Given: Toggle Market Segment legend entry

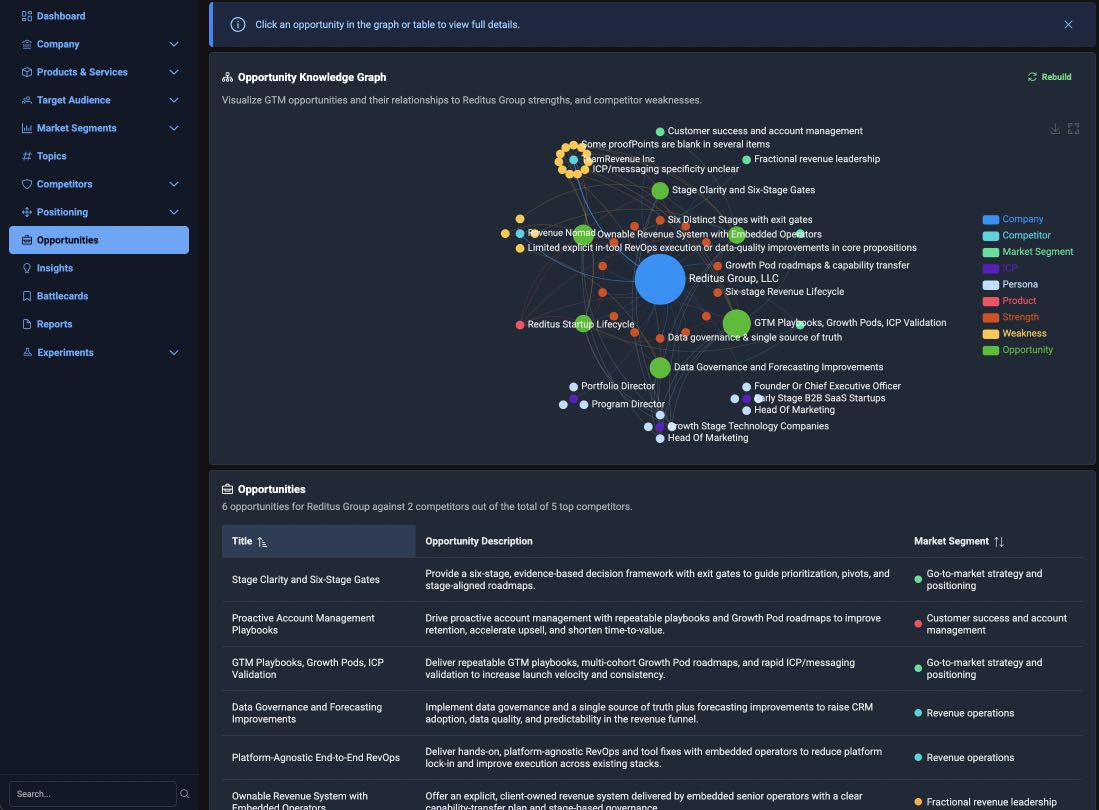Looking at the screenshot, I should coord(1028,252).
